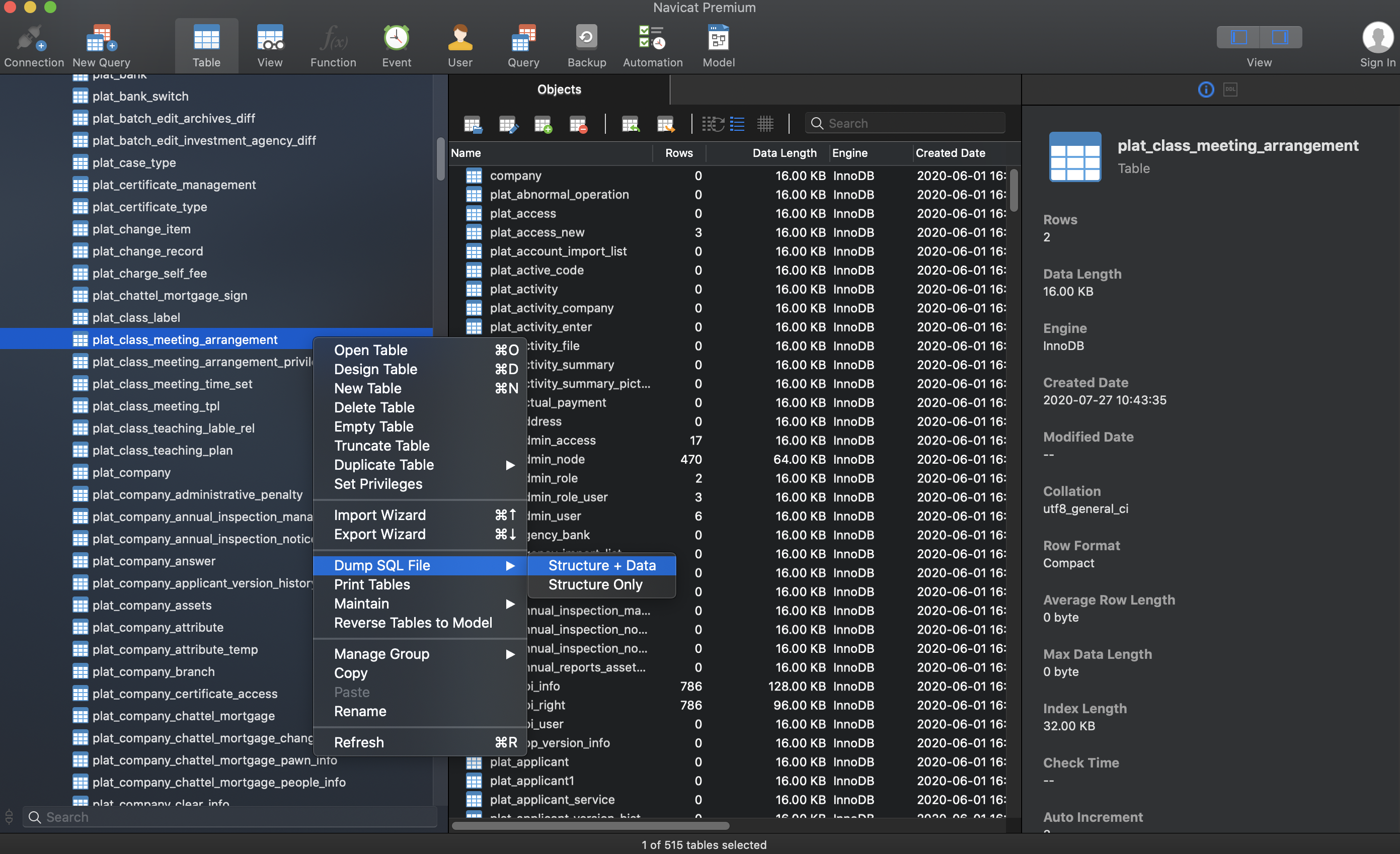Choose Structure Only from Dump SQL submenu
1400x854 pixels.
pos(595,584)
